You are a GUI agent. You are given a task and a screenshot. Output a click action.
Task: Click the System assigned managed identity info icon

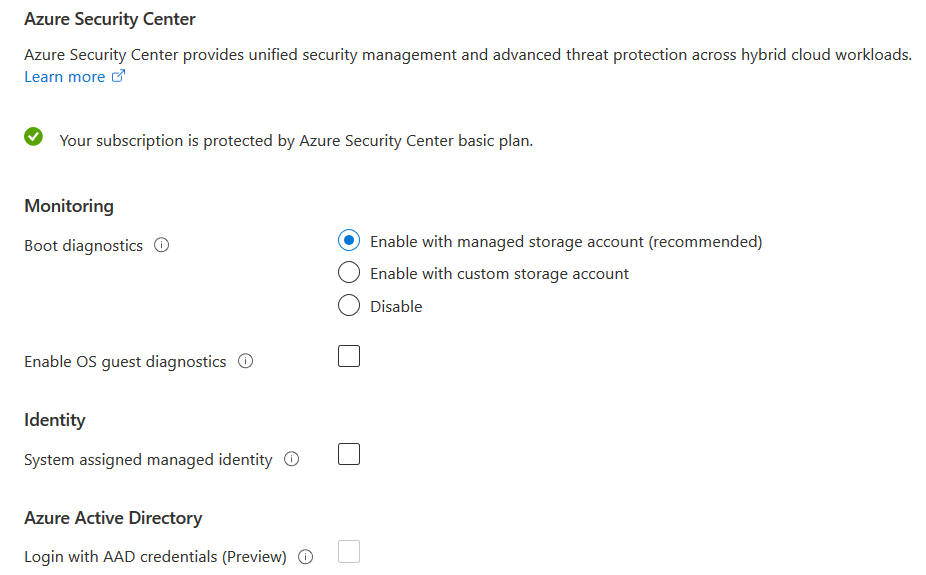292,459
